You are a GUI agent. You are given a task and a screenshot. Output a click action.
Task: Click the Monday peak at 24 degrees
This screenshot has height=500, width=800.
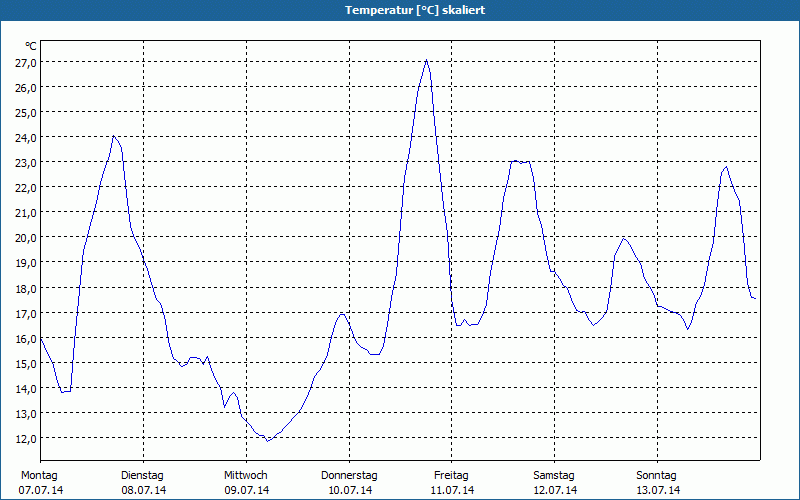pyautogui.click(x=114, y=136)
